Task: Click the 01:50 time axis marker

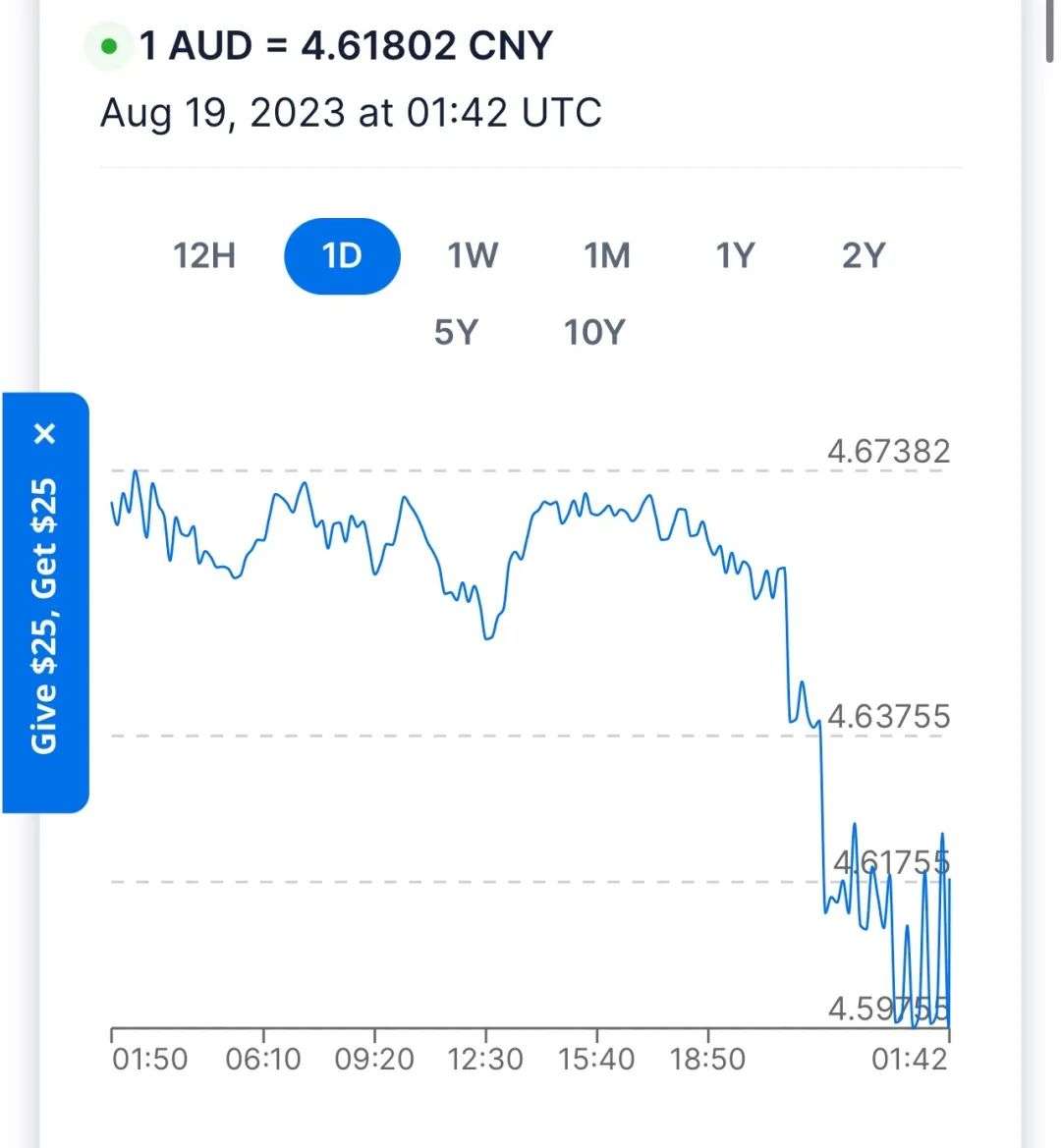Action: (x=150, y=1060)
